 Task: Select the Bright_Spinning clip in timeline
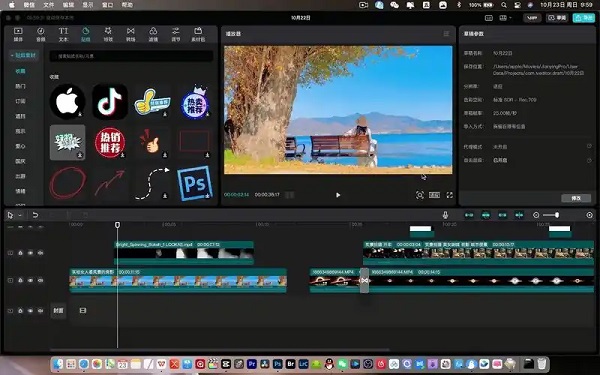(184, 253)
